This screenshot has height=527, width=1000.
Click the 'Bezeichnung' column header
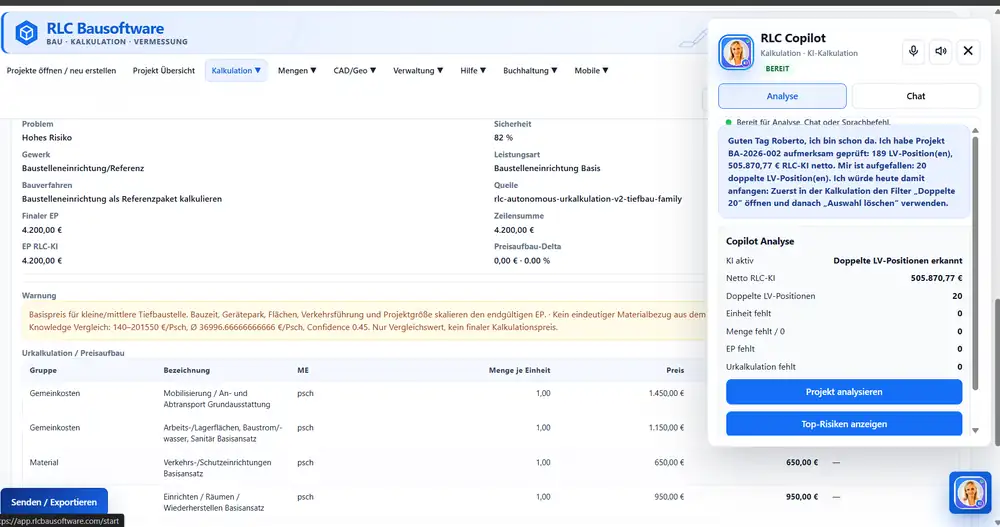186,371
